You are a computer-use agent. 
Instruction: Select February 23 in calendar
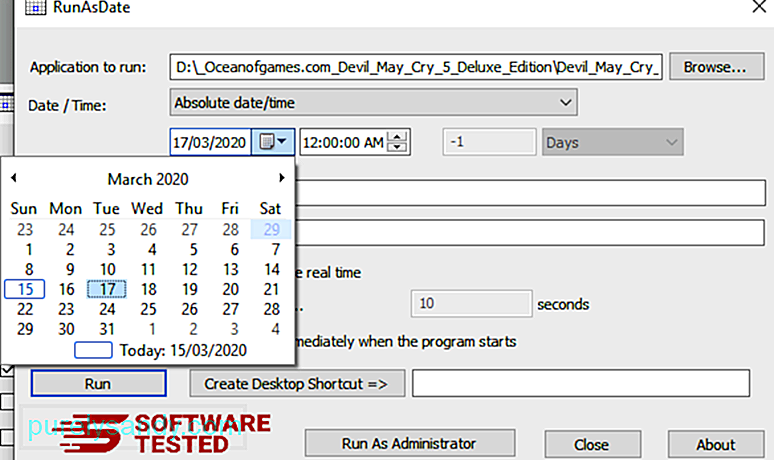click(x=25, y=230)
